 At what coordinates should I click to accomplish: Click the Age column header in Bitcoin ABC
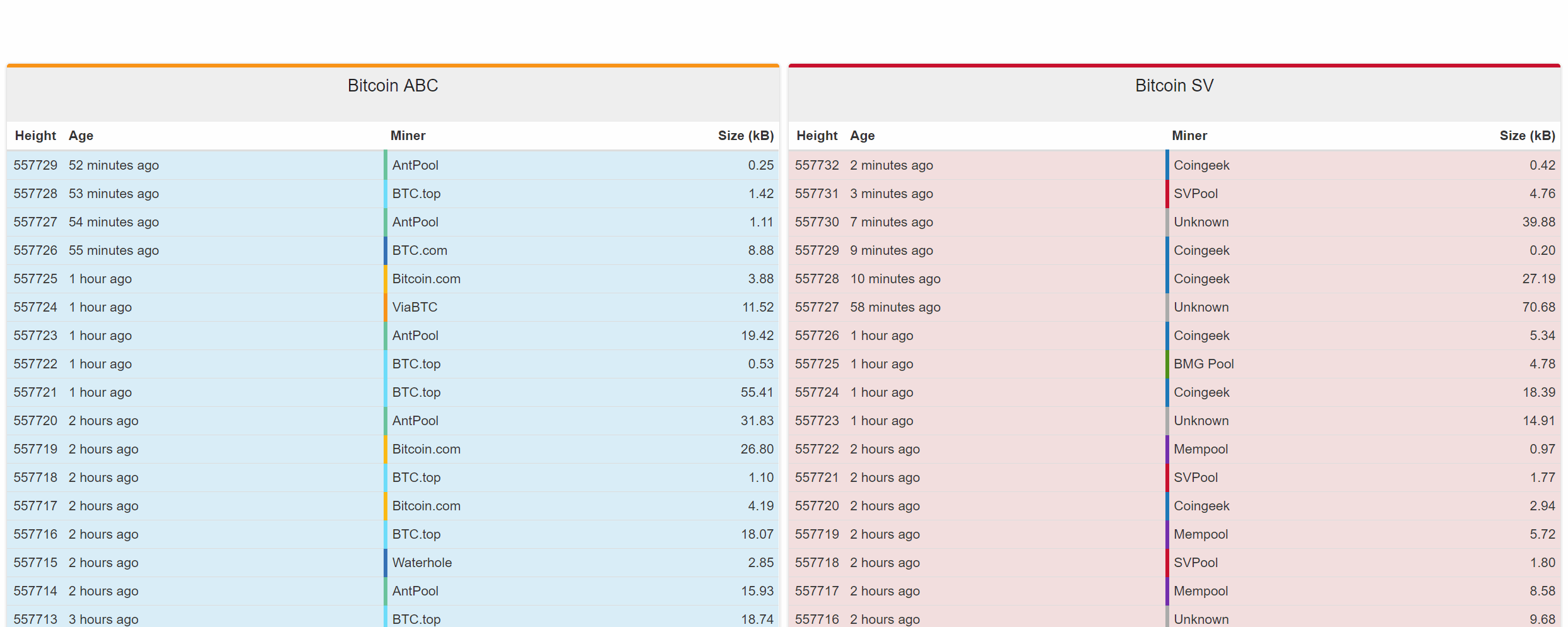(x=81, y=136)
